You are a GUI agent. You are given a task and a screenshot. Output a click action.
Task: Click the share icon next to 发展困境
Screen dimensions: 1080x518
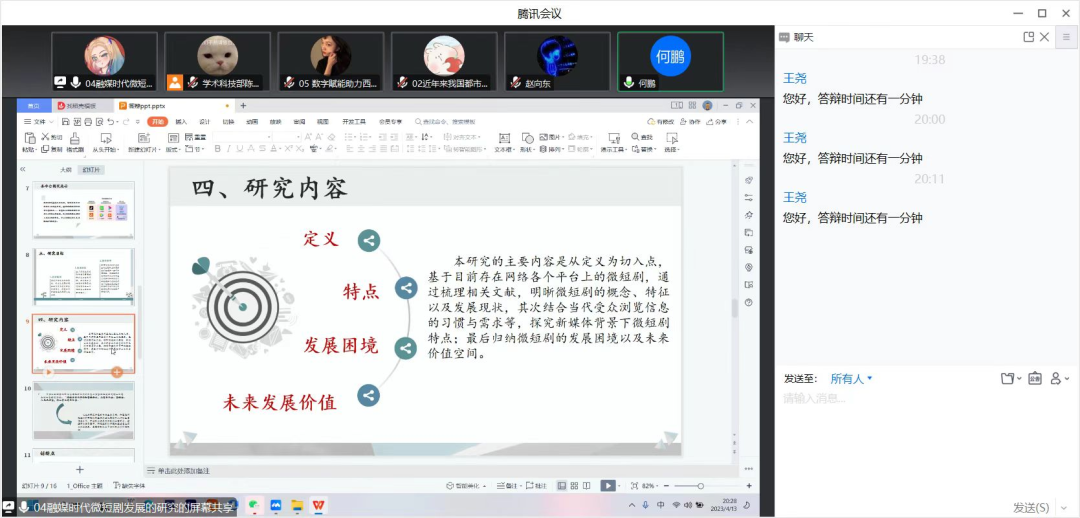point(405,348)
